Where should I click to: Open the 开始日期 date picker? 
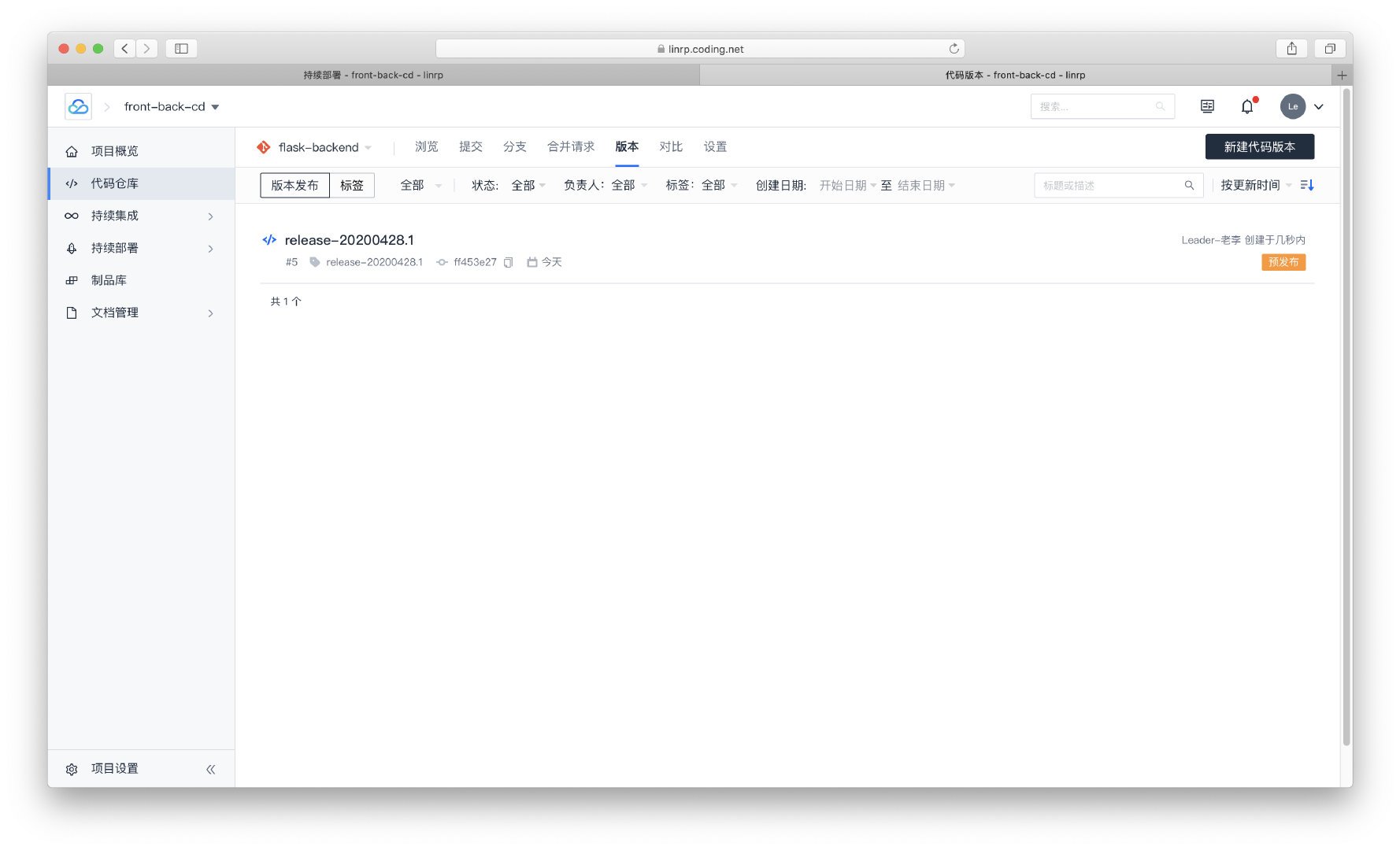pos(847,185)
